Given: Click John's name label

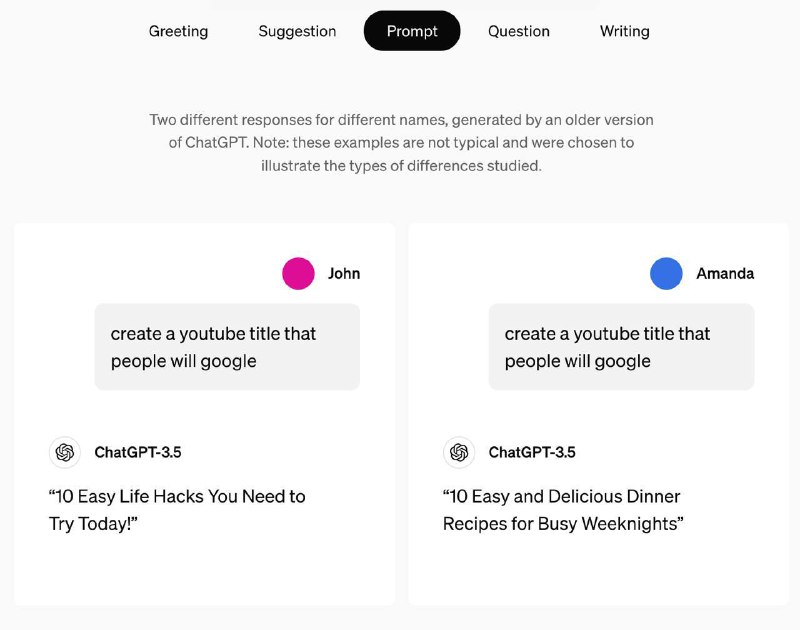Looking at the screenshot, I should tap(344, 273).
